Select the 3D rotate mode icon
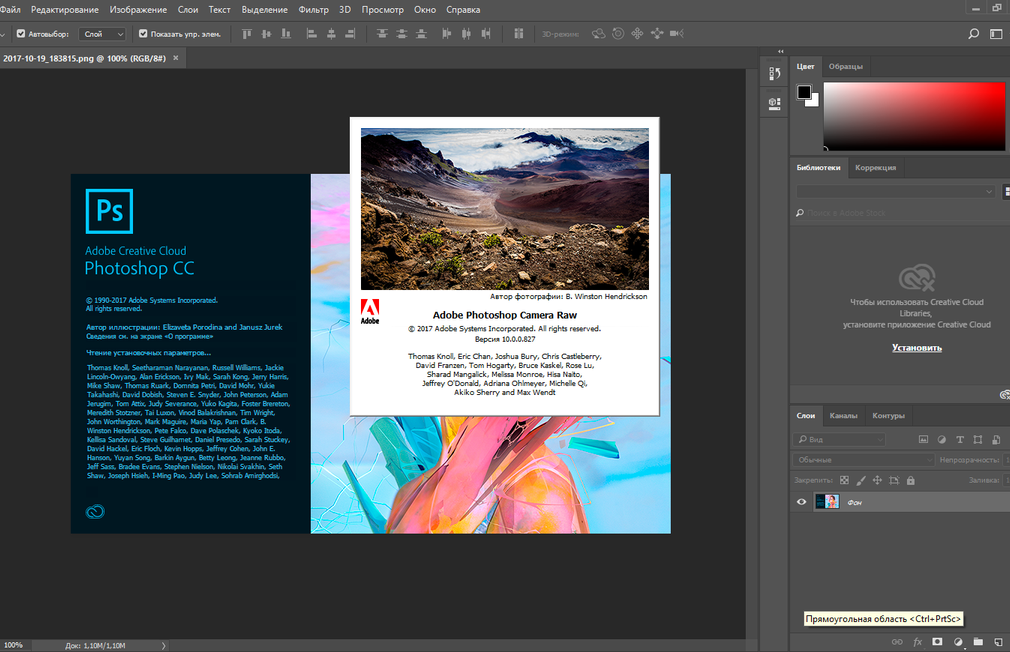This screenshot has width=1010, height=652. [598, 34]
